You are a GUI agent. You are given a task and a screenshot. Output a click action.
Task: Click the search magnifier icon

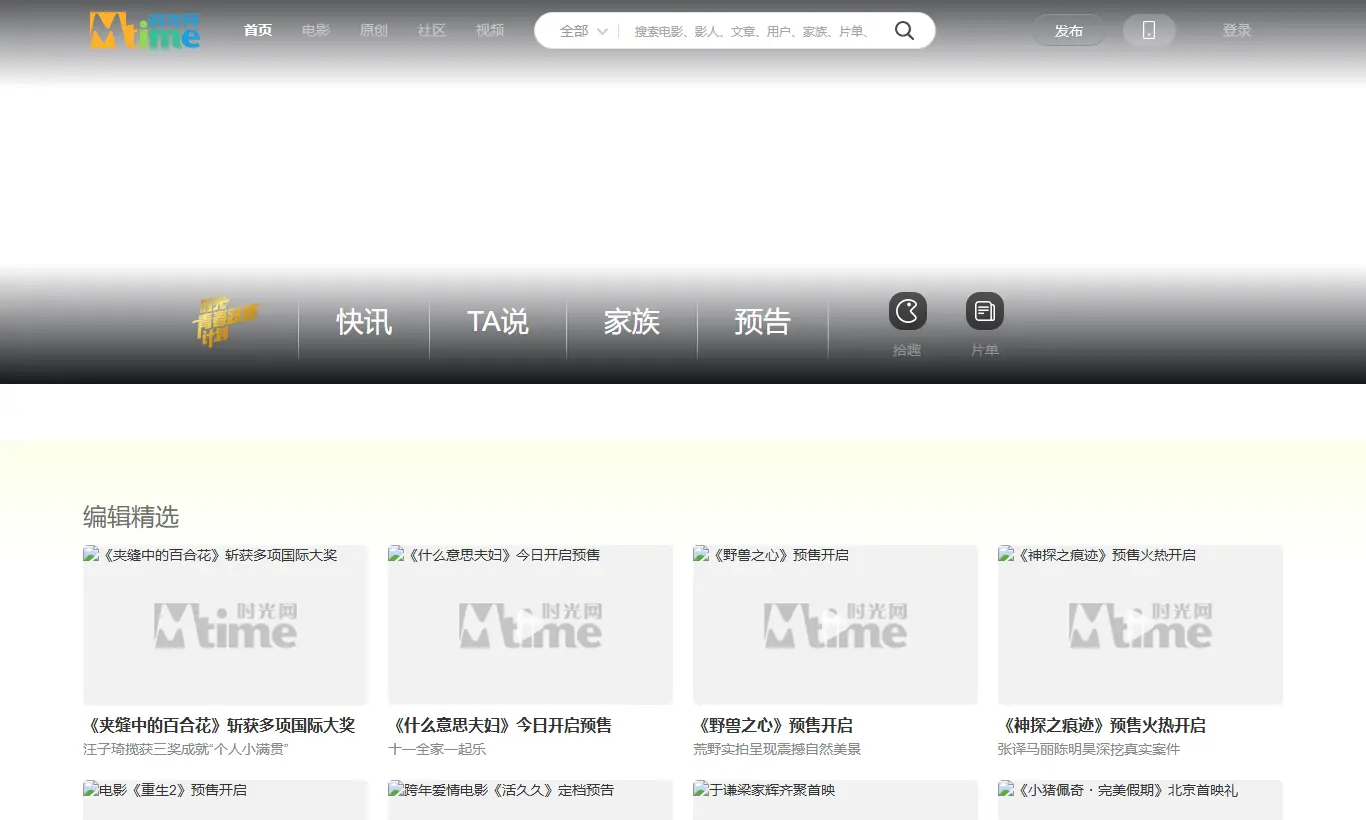(904, 31)
